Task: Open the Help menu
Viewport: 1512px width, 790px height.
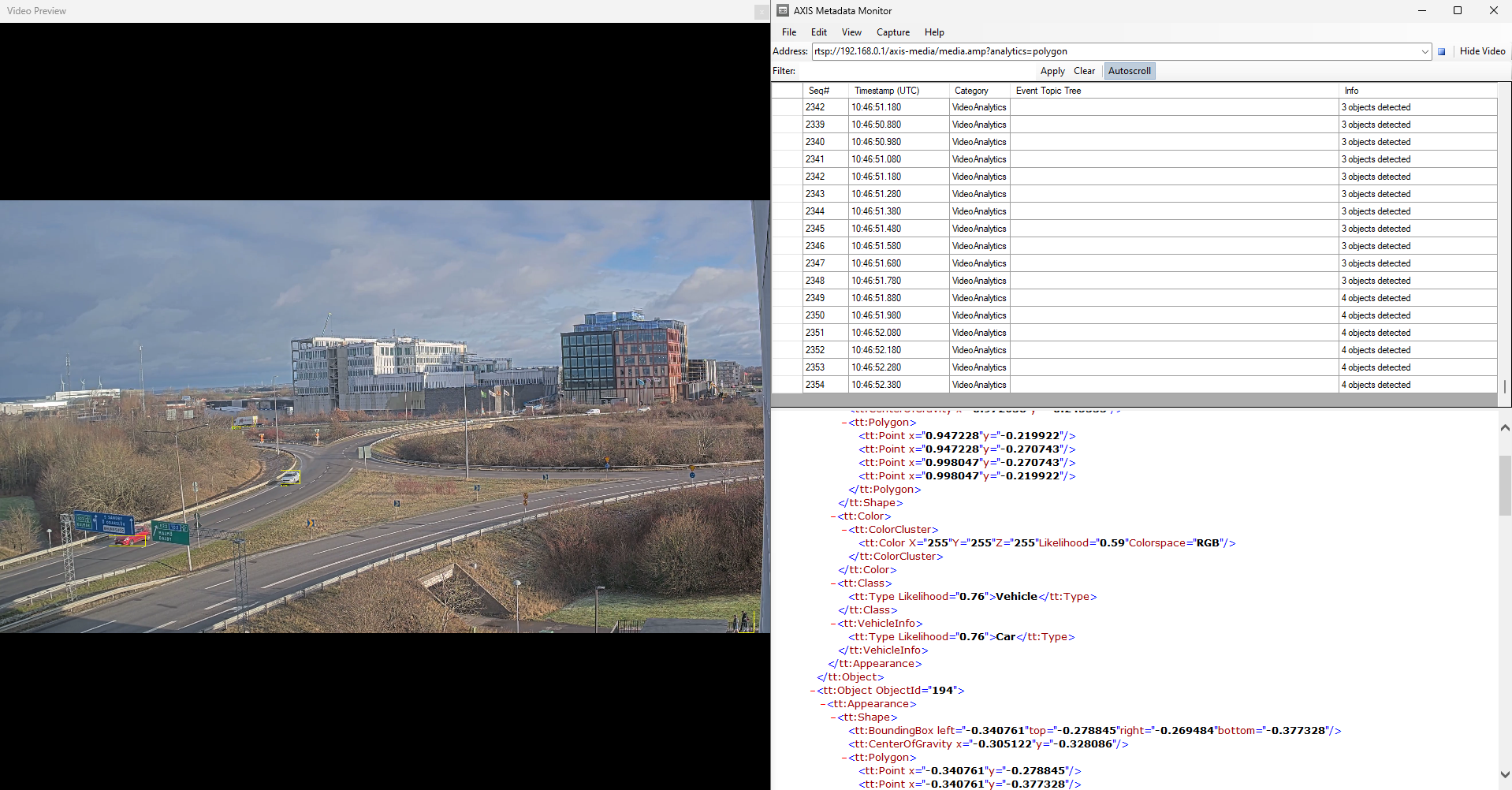Action: click(934, 32)
